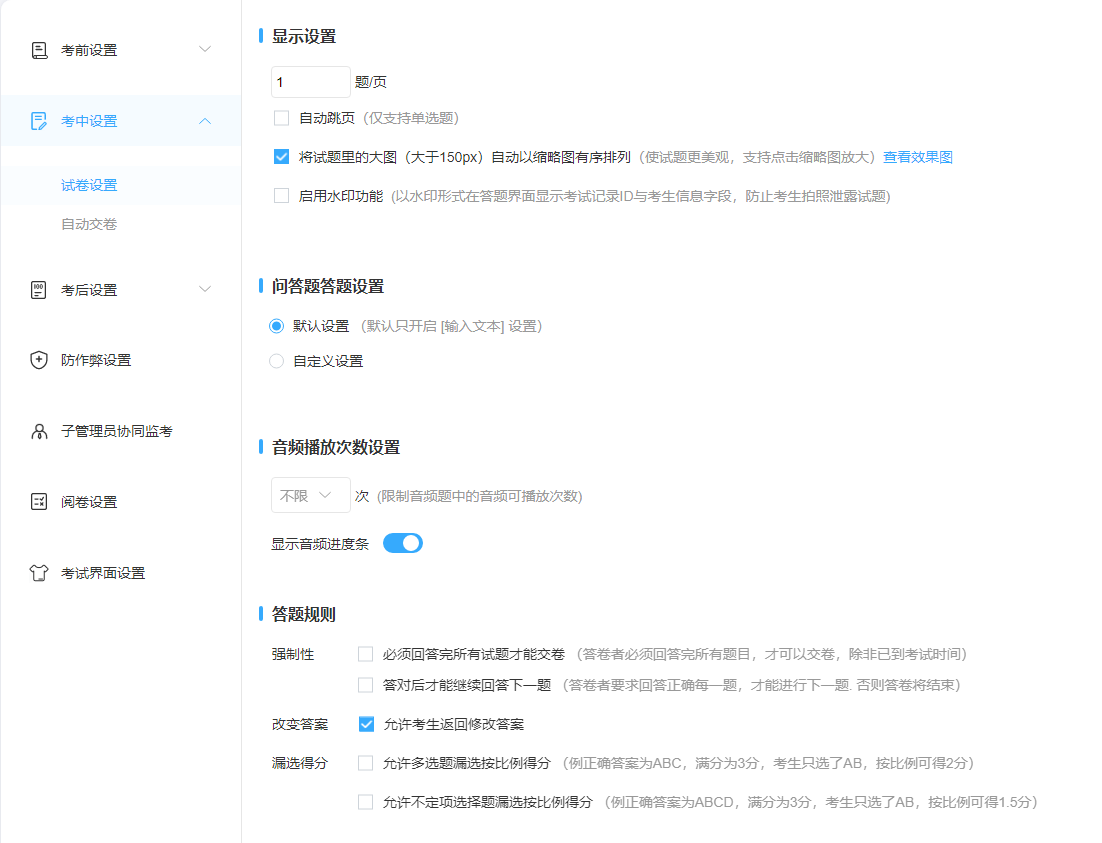The width and height of the screenshot is (1102, 843).
Task: Click the 考后设置 sidebar icon
Action: point(40,289)
